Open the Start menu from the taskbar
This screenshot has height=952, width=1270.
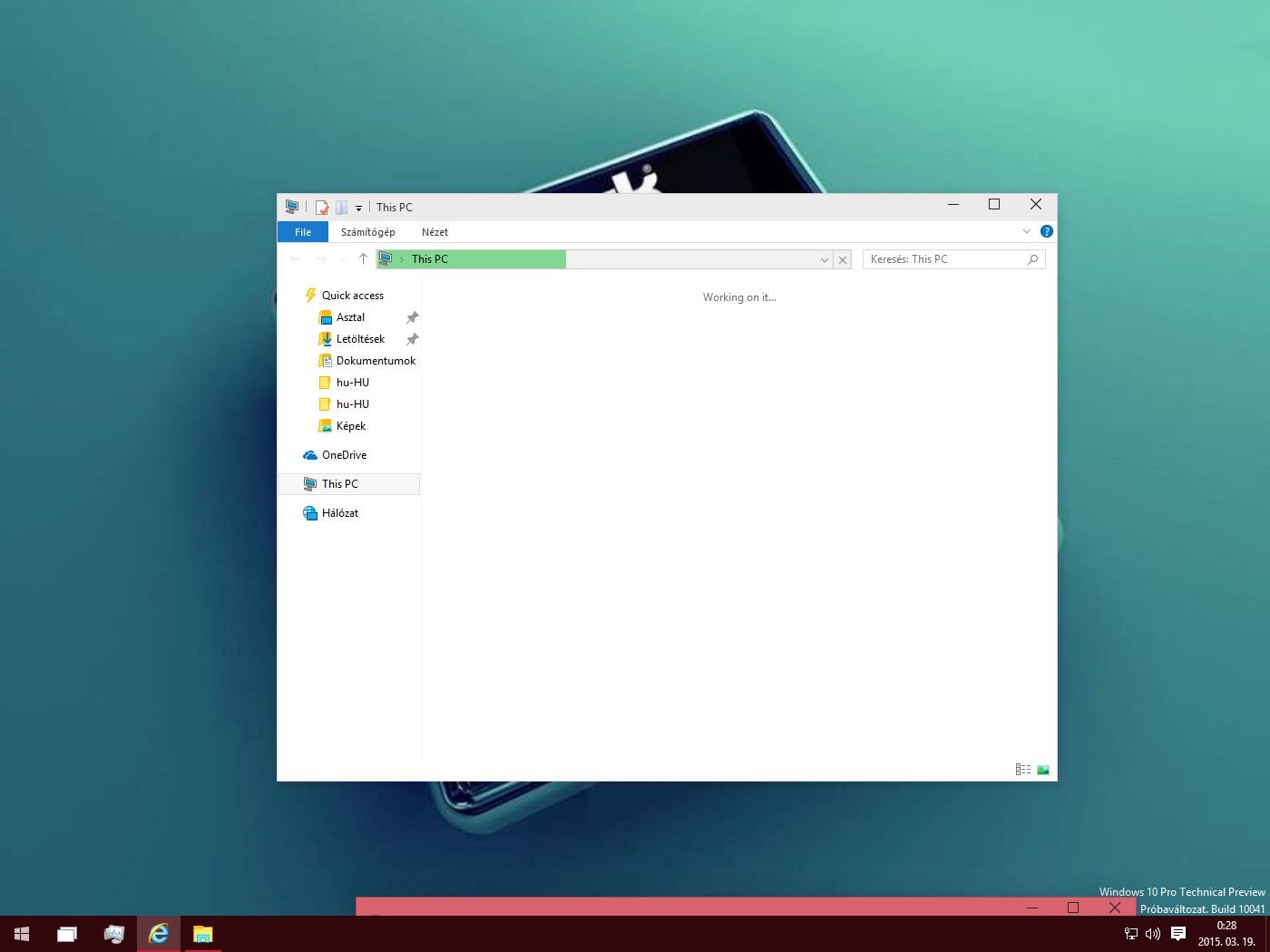point(22,934)
